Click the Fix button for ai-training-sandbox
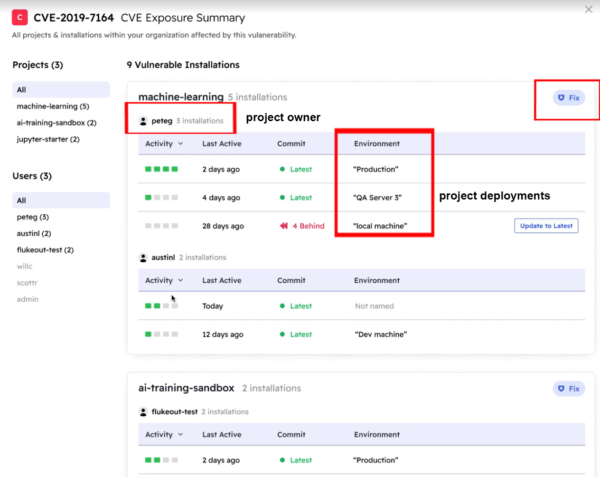 point(568,389)
